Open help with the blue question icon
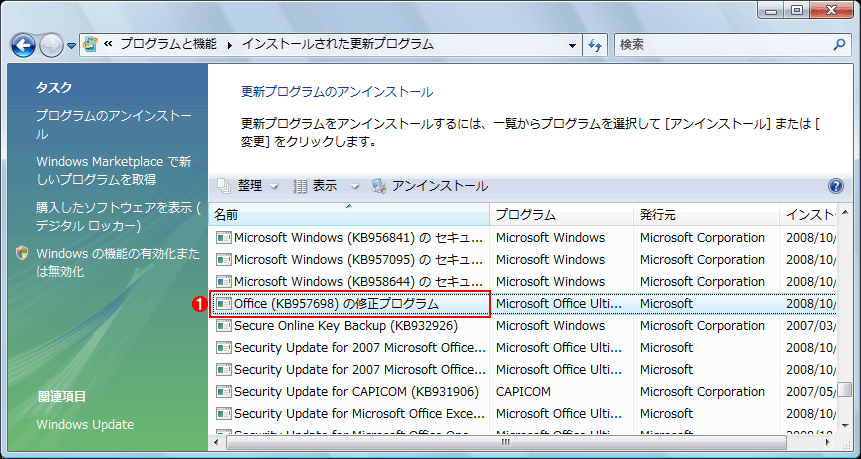Screen dimensions: 861x459 point(835,186)
